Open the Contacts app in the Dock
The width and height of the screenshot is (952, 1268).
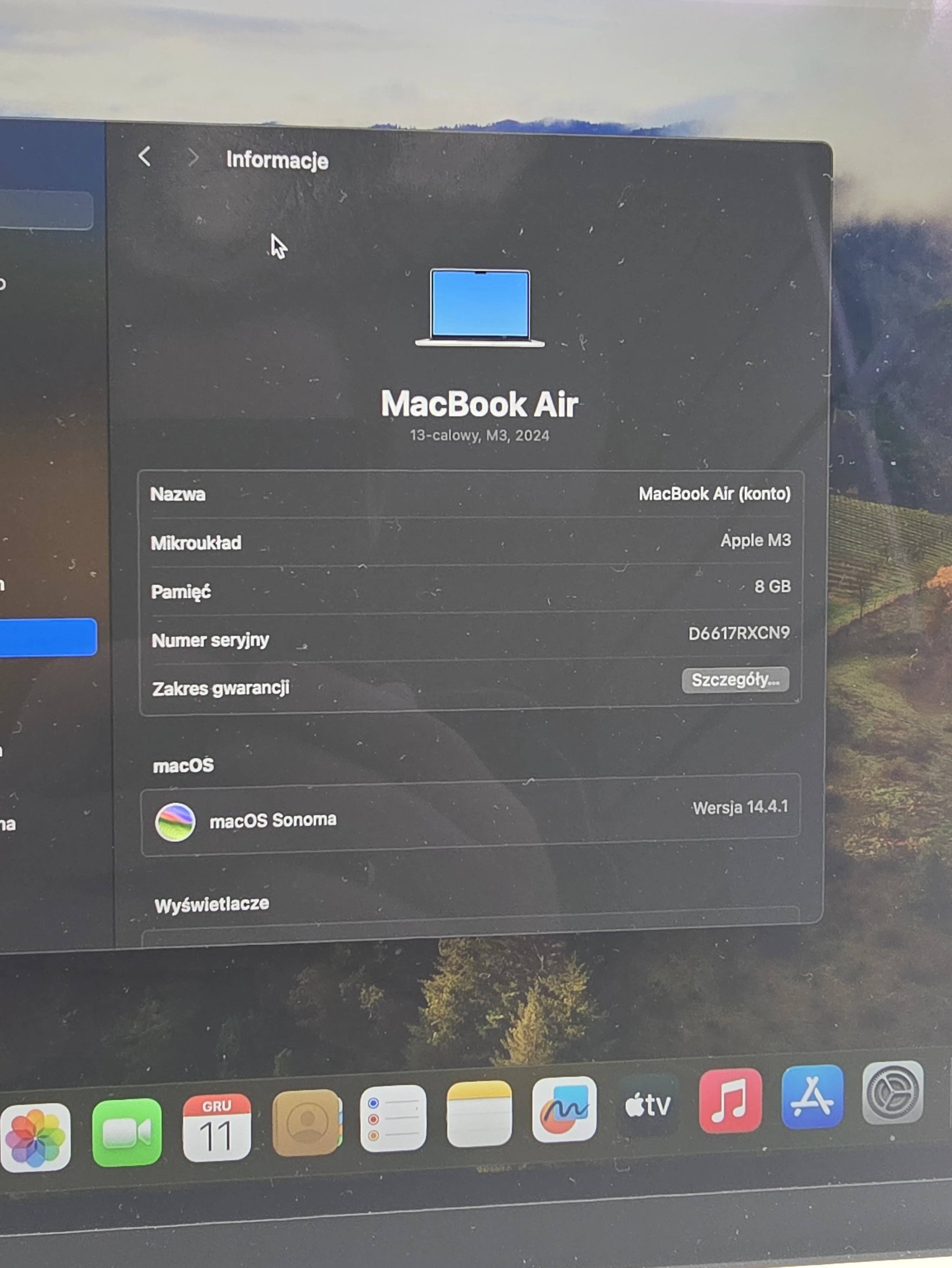click(307, 1122)
